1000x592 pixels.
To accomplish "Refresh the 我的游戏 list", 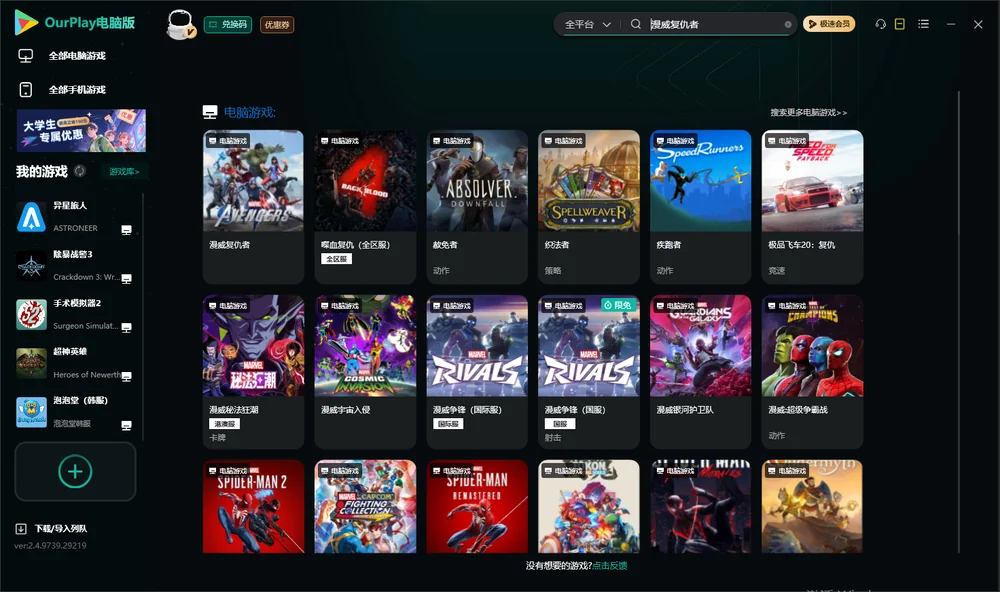I will pyautogui.click(x=80, y=171).
